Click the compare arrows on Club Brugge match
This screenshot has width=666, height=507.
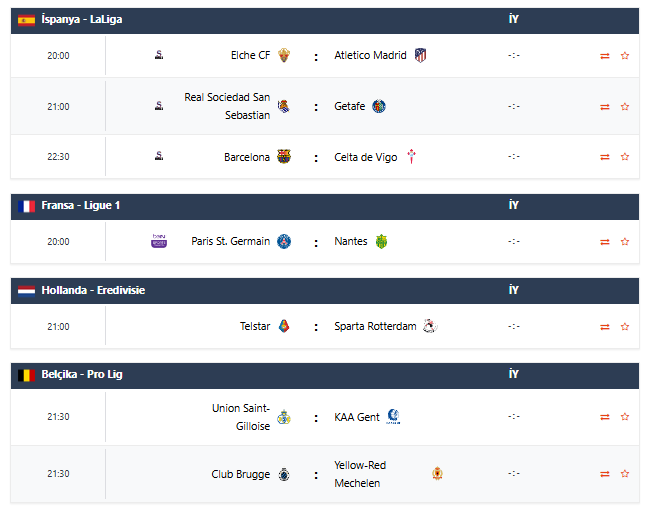coord(604,474)
